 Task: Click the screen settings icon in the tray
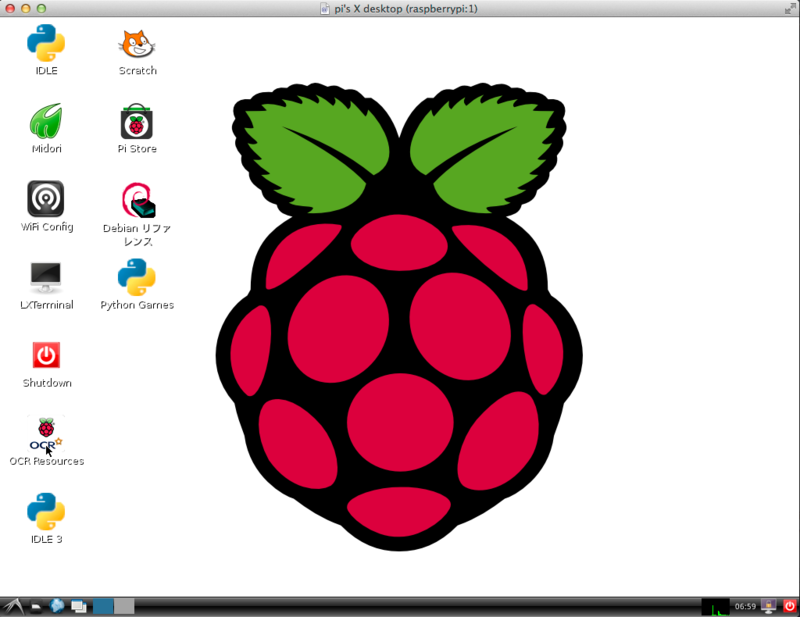pos(768,605)
